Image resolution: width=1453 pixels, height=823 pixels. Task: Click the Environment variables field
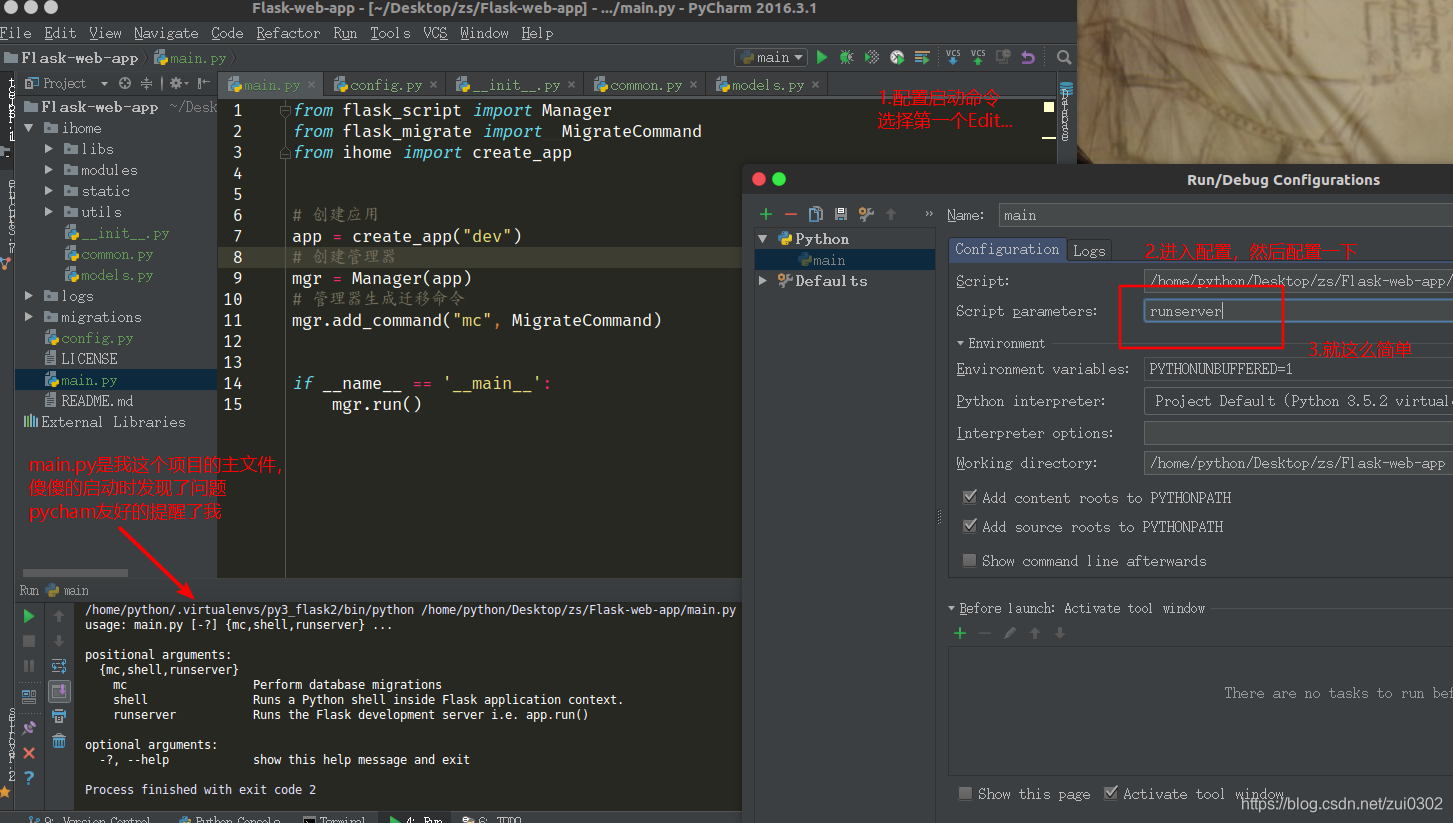point(1298,369)
